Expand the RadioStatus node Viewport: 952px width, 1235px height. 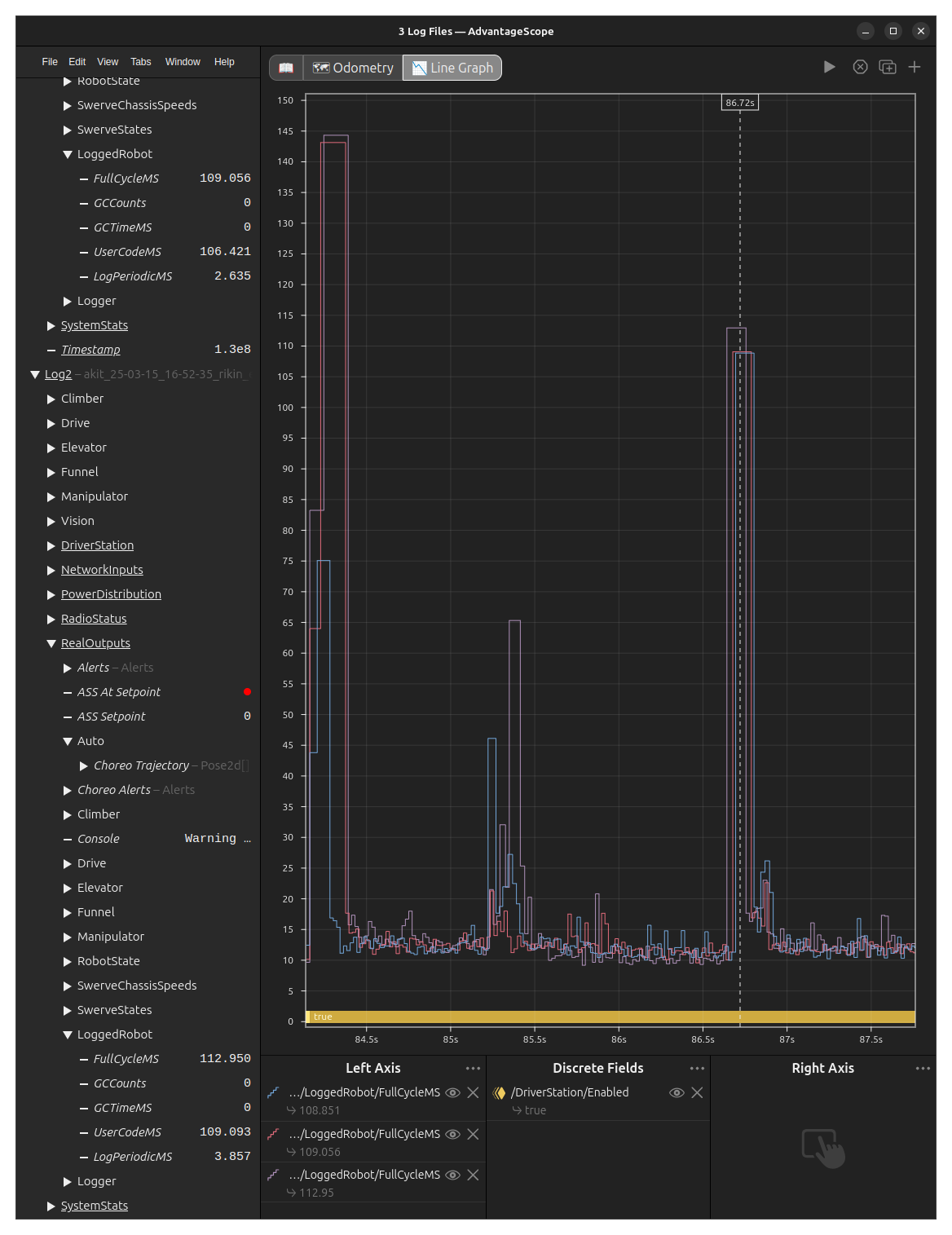pyautogui.click(x=51, y=619)
